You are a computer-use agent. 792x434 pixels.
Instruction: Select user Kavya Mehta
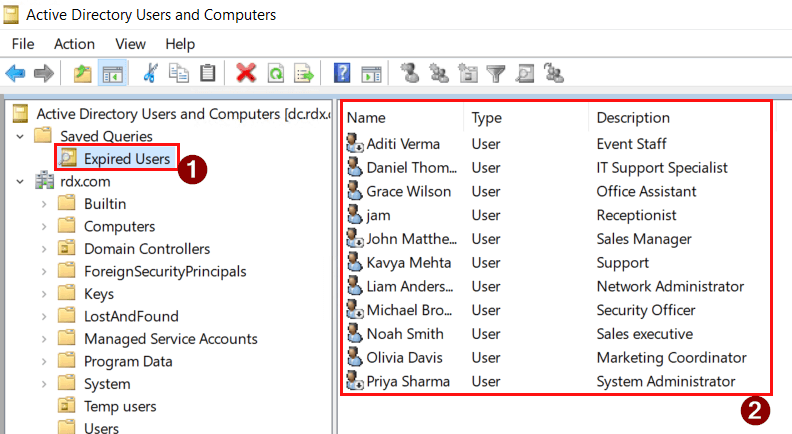pos(408,263)
